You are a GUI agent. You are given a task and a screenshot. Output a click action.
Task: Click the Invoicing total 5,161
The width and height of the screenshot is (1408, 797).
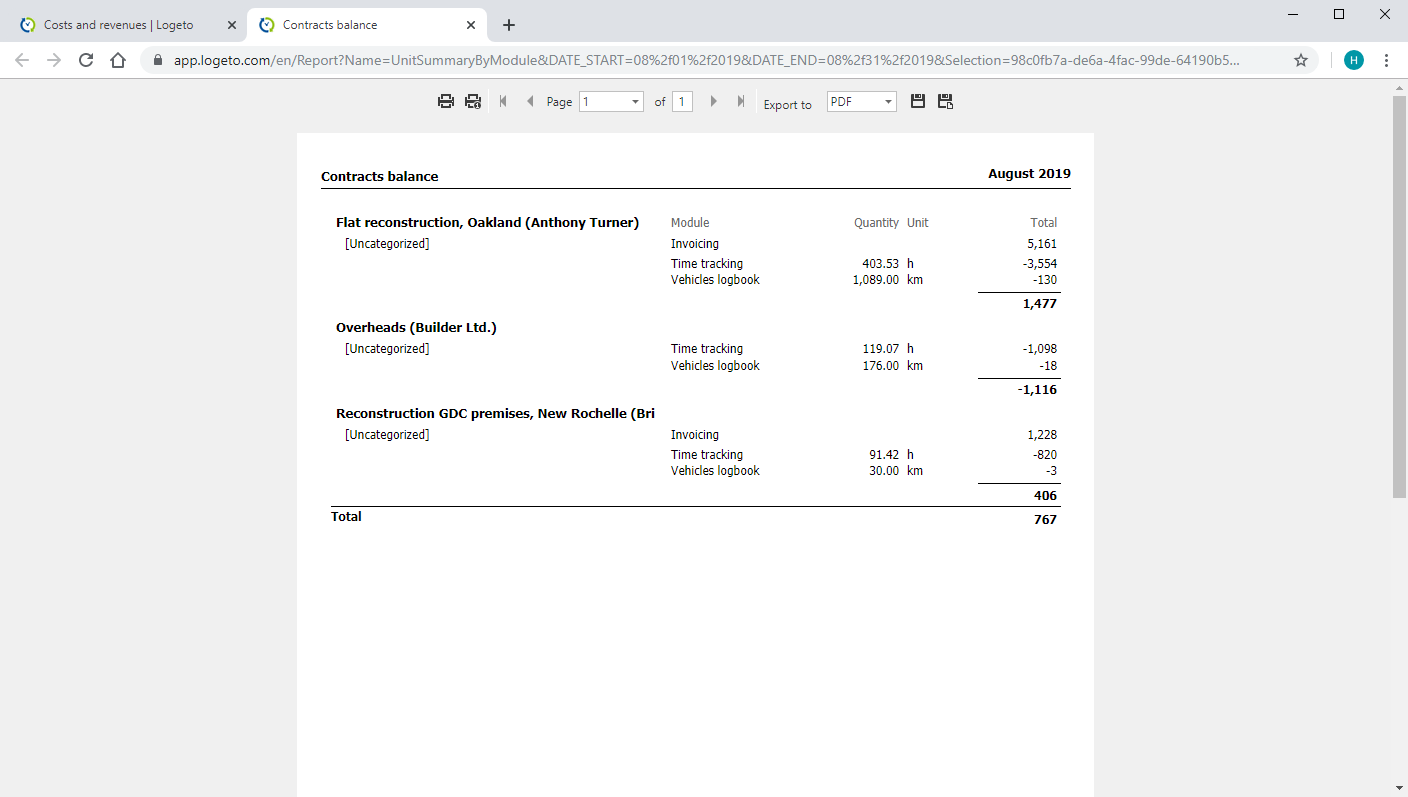pos(1042,243)
